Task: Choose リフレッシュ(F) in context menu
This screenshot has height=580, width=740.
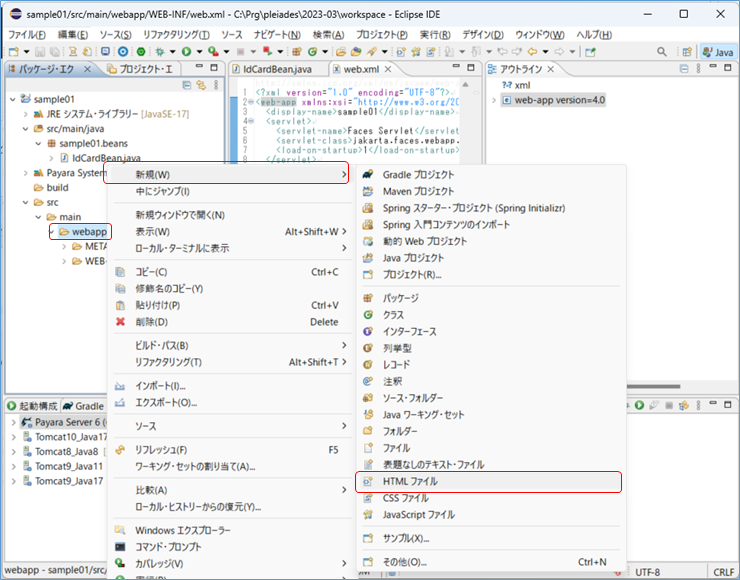Action: [x=231, y=450]
